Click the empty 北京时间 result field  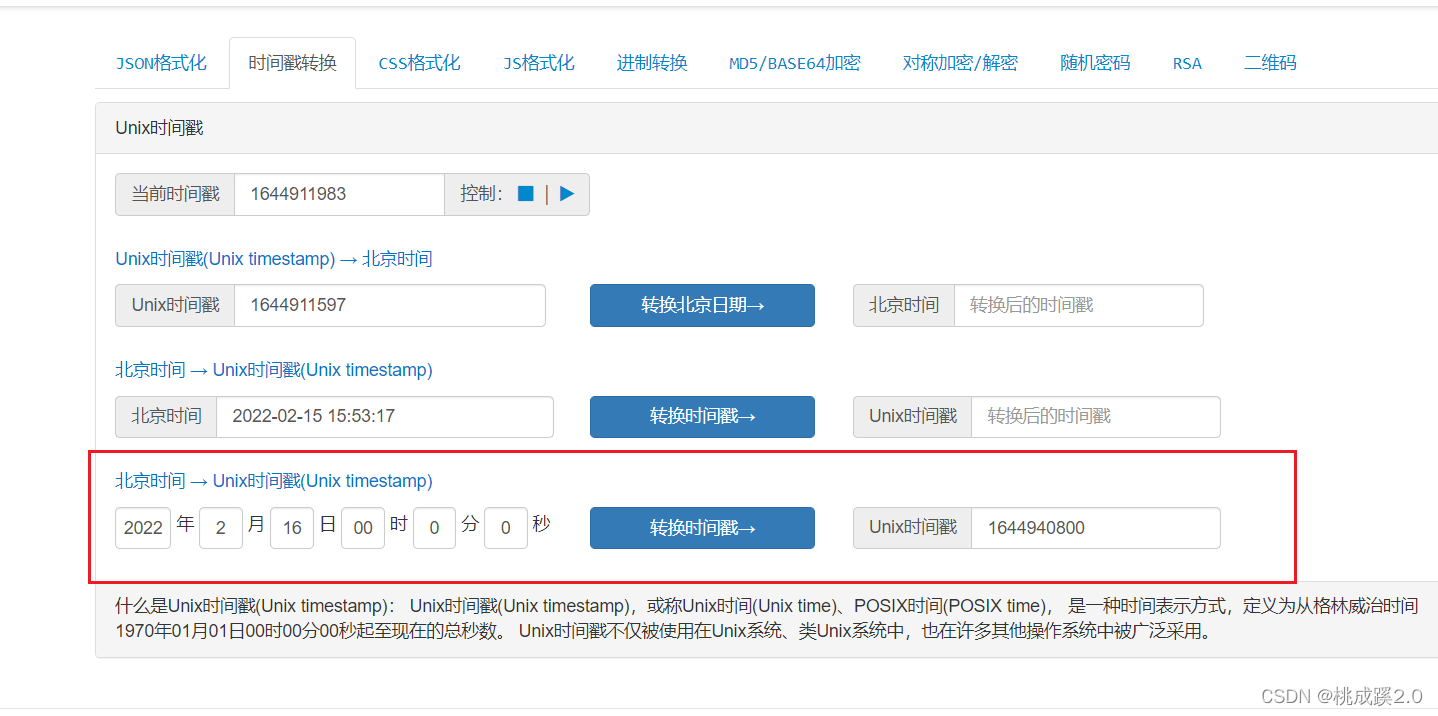(1079, 305)
